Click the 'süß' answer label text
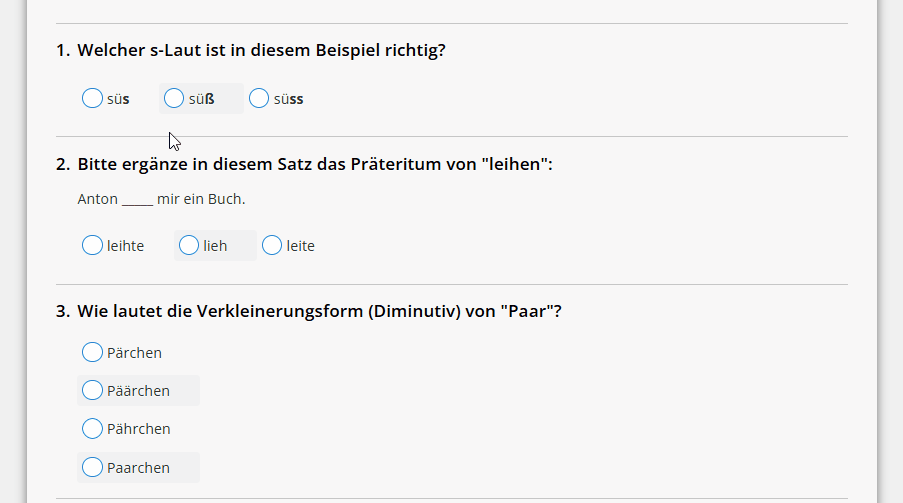Viewport: 903px width, 503px height. (x=202, y=99)
